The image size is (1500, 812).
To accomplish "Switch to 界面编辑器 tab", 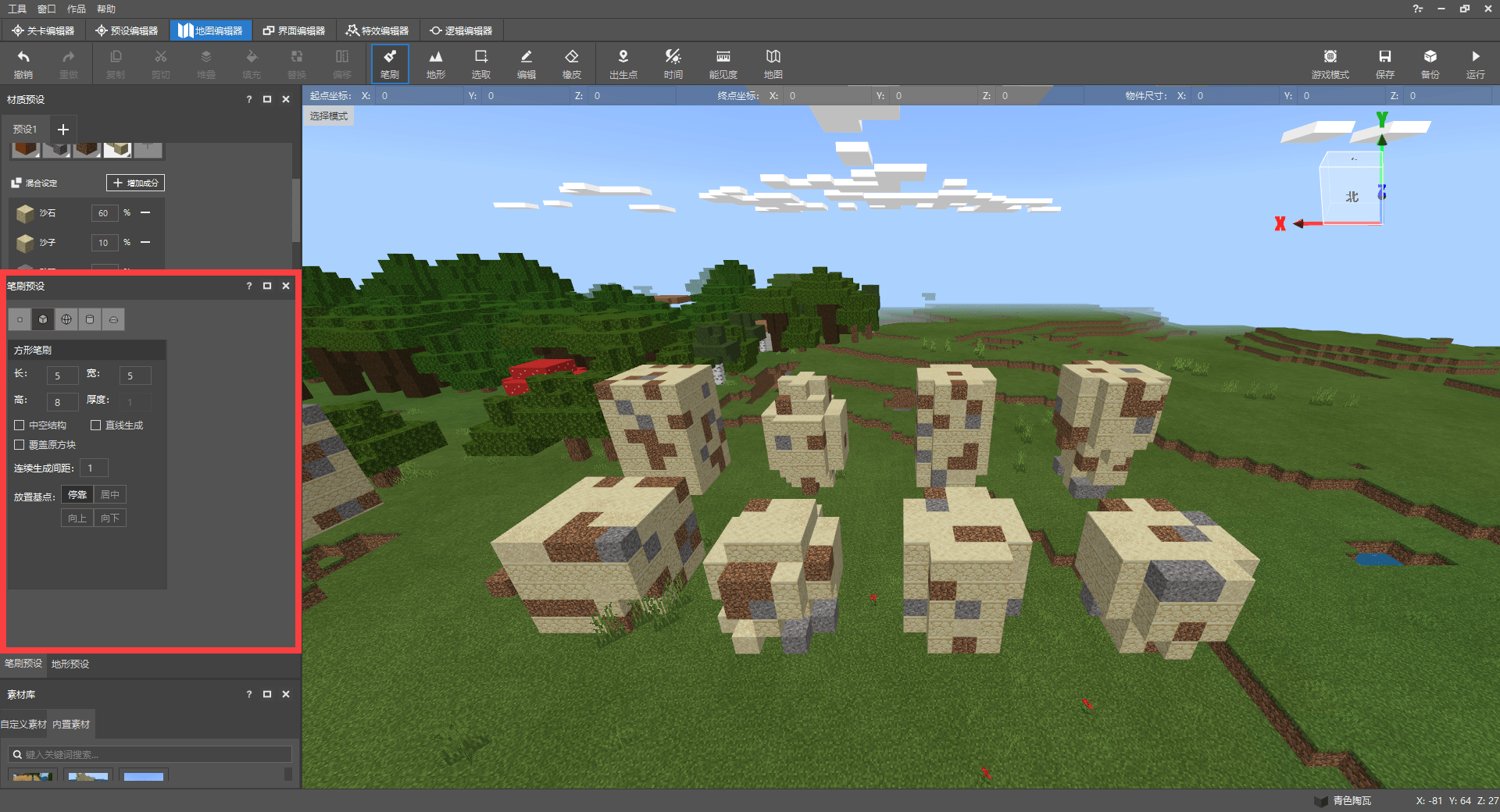I will click(294, 30).
